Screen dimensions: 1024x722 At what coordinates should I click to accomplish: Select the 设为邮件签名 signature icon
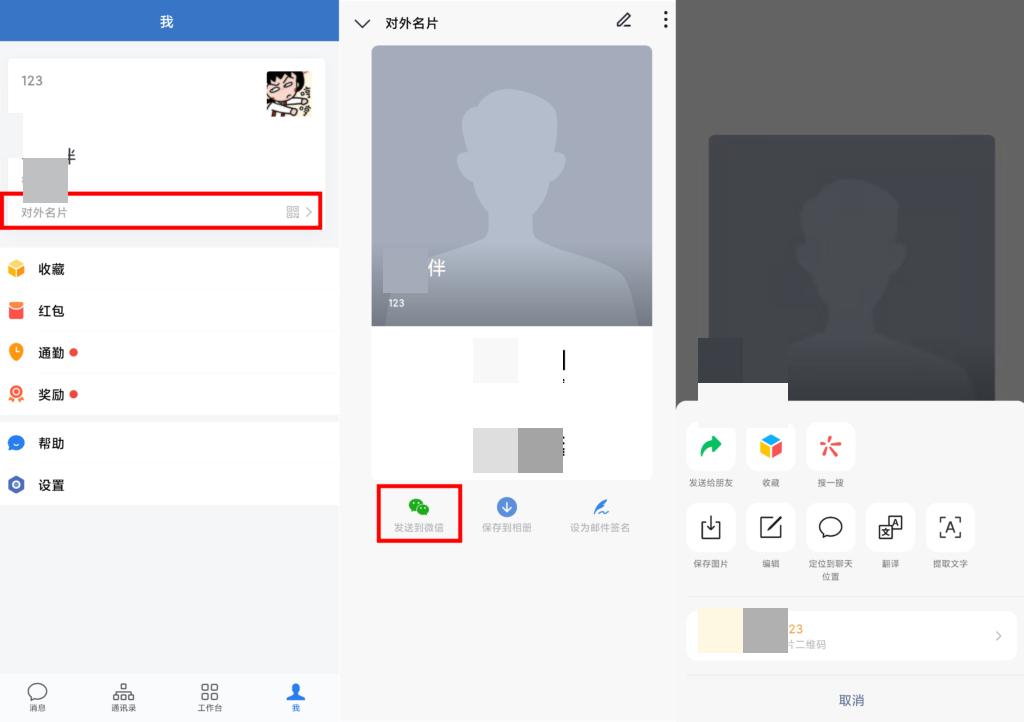(597, 506)
